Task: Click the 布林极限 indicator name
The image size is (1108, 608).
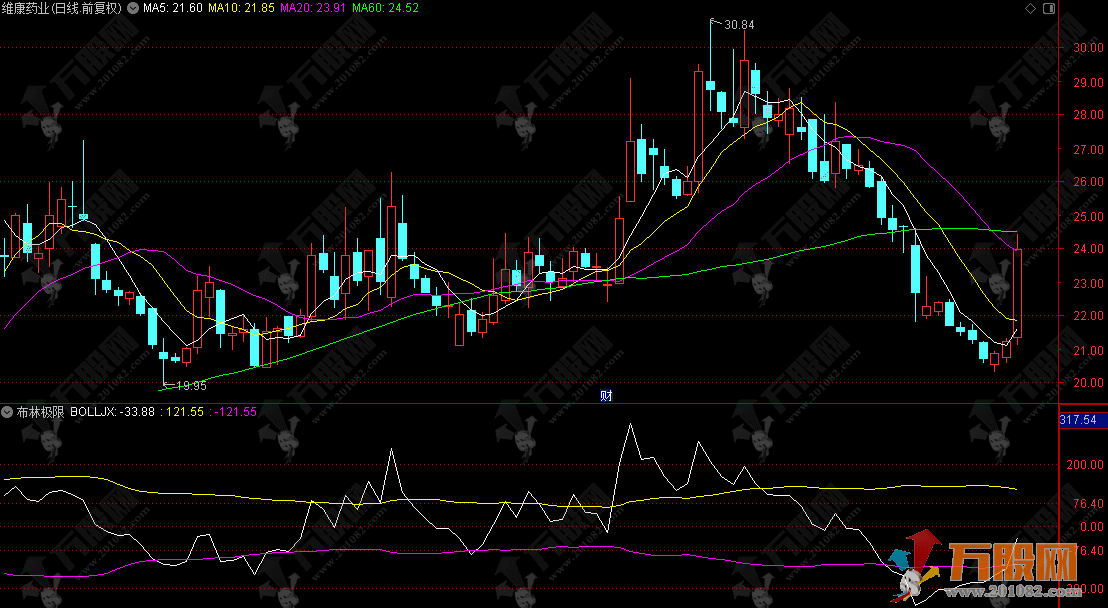Action: click(40, 412)
